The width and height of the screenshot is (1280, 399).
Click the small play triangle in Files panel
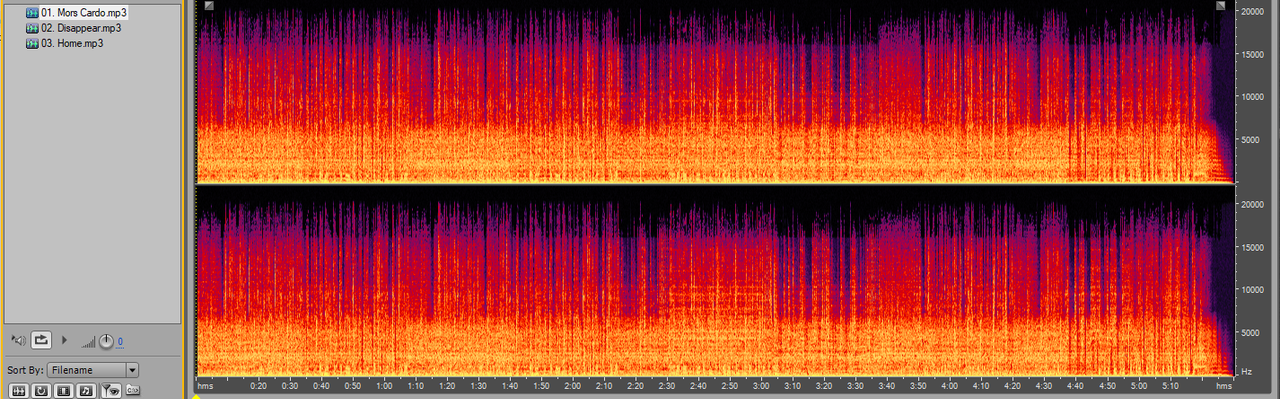(65, 340)
